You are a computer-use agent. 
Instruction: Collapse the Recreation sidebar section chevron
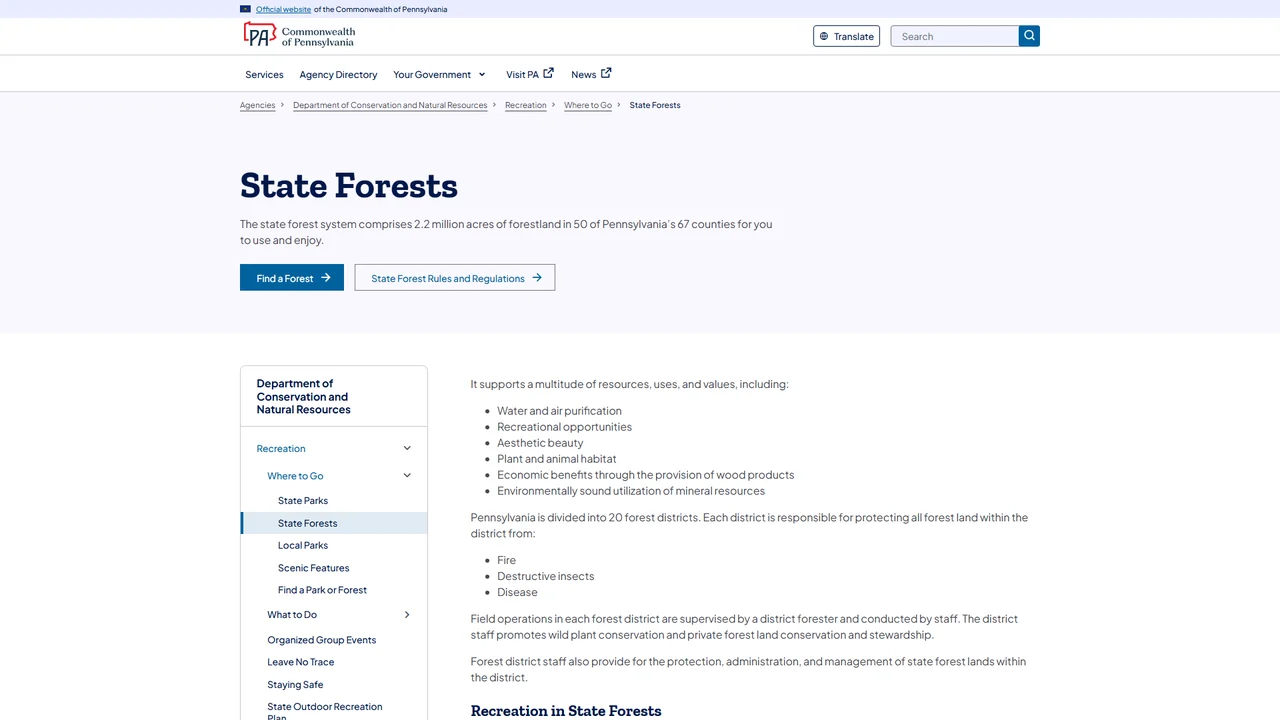tap(407, 448)
